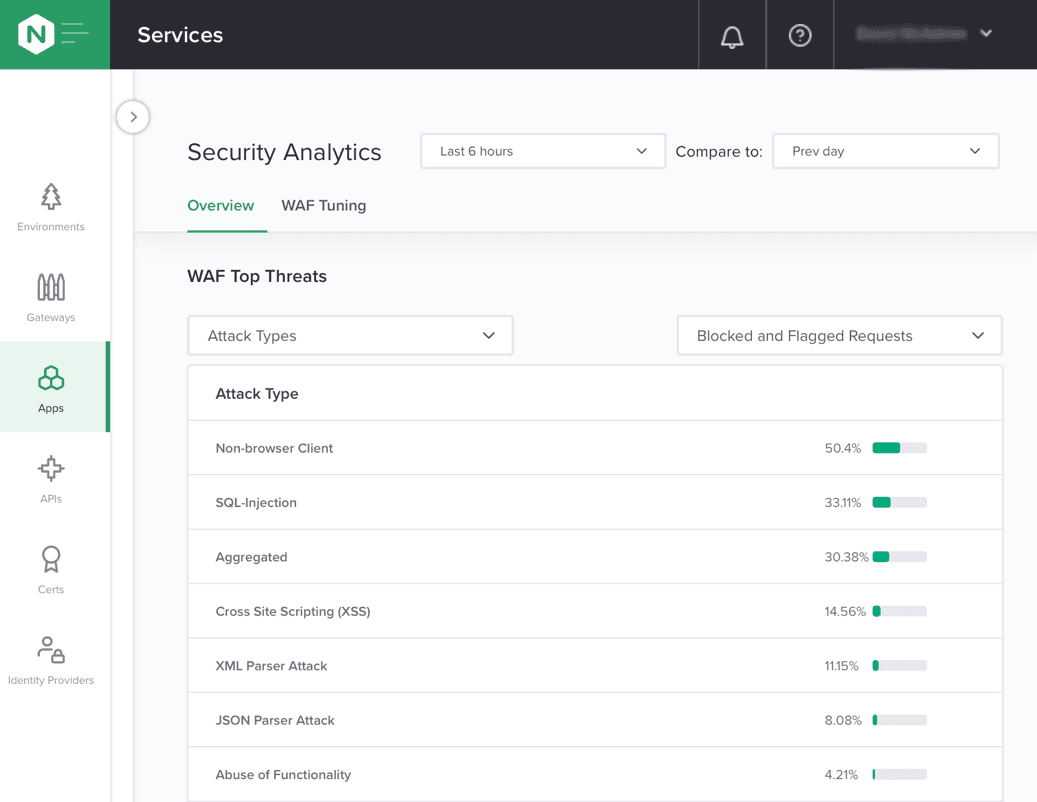Click the Non-browser Client percentage bar
Image resolution: width=1037 pixels, height=802 pixels.
[x=899, y=448]
